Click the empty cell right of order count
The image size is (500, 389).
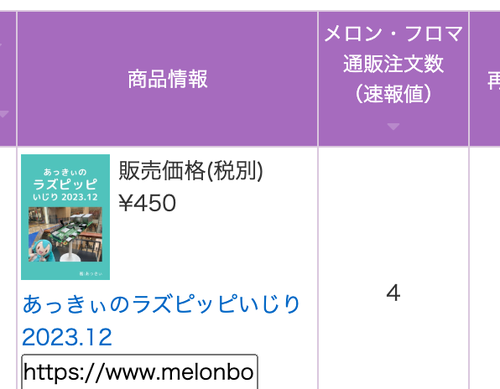[485, 268]
